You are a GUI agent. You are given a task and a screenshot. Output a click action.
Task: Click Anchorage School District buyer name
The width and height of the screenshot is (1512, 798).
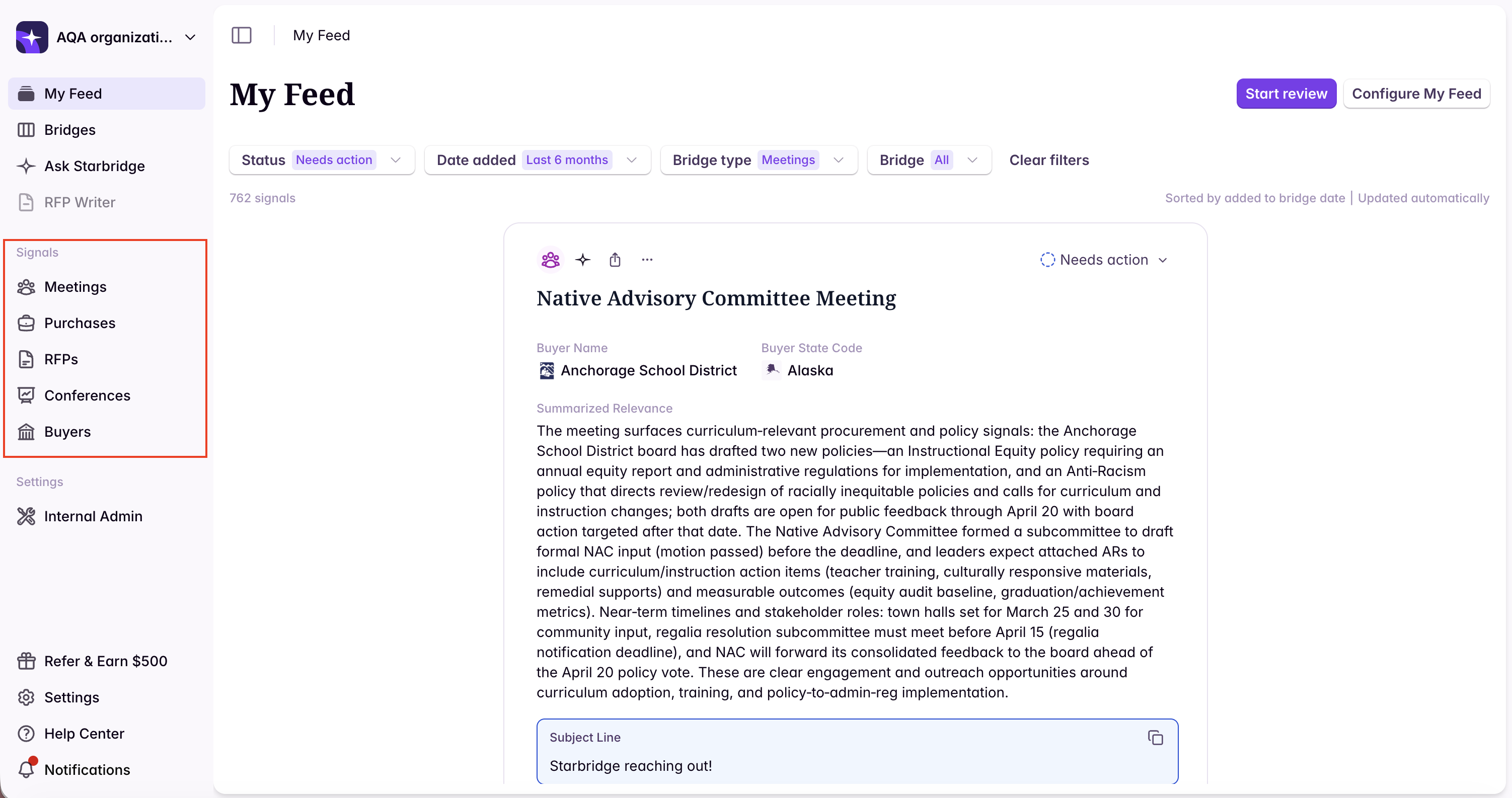tap(648, 370)
